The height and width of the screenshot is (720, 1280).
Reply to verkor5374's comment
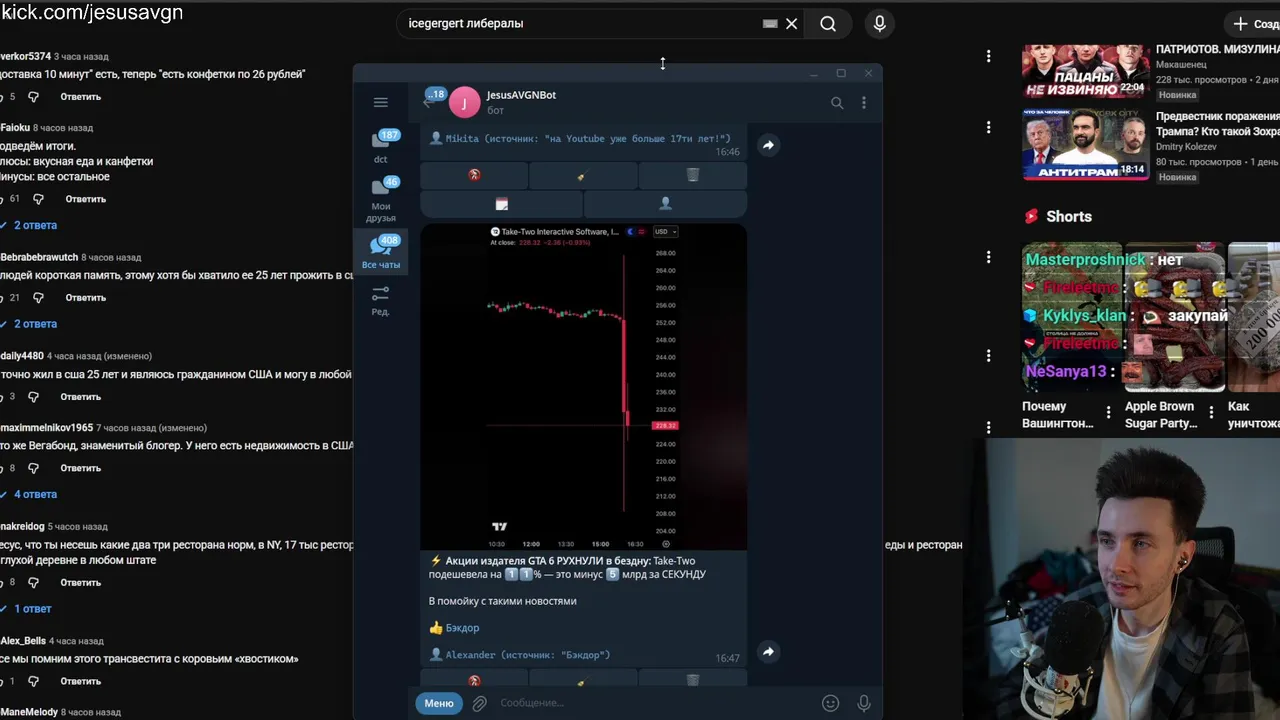tap(80, 97)
